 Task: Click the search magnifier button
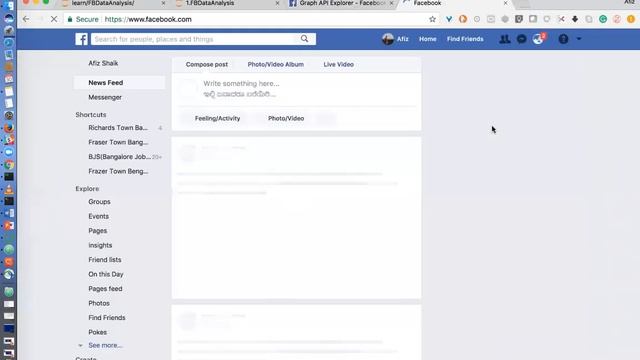304,39
